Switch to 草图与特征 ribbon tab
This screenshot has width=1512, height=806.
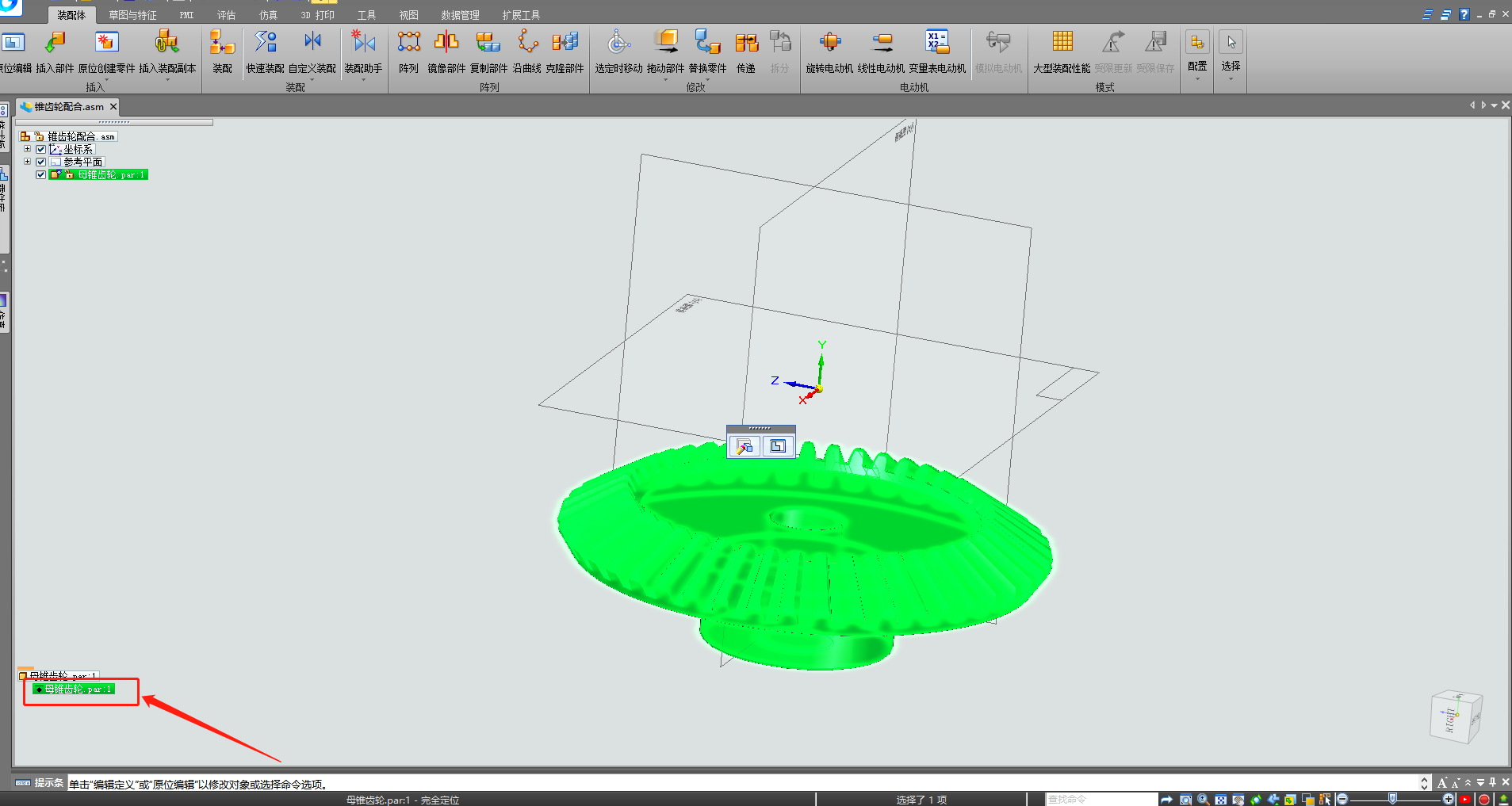click(x=132, y=15)
